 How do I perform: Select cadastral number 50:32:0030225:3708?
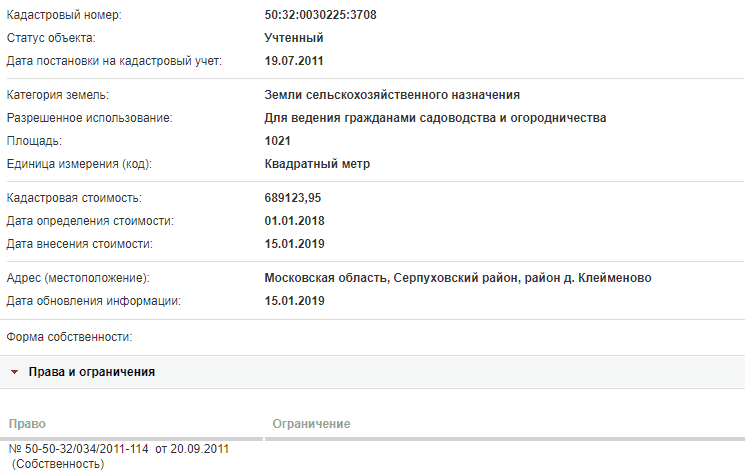[x=320, y=15]
